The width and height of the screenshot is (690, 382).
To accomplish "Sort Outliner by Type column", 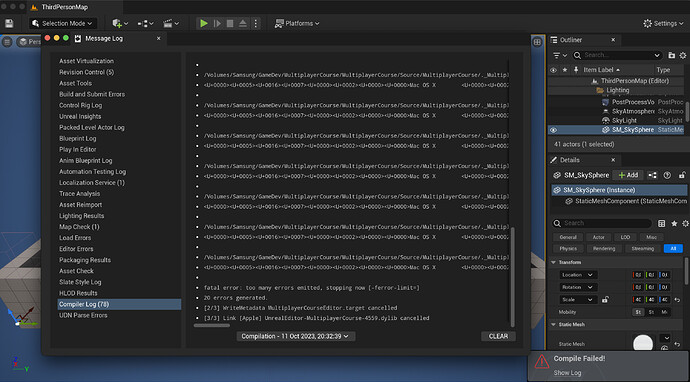I will [x=663, y=70].
